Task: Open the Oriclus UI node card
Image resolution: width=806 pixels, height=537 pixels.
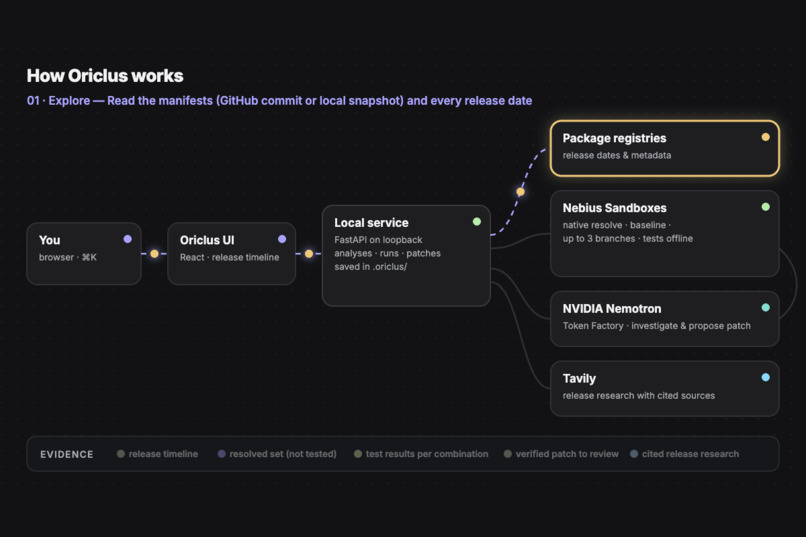Action: [x=231, y=253]
